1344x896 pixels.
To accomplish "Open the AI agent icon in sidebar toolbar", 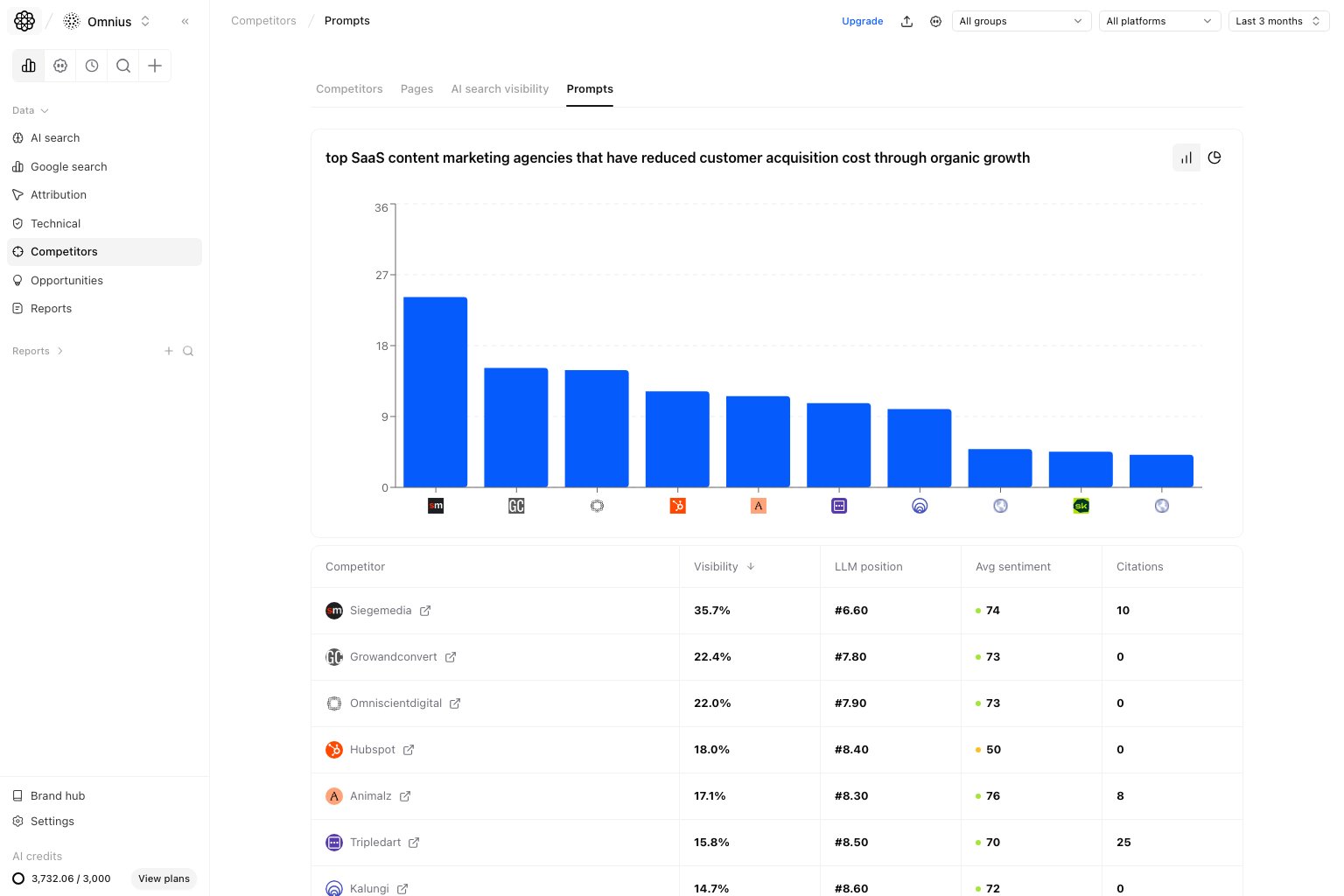I will 60,66.
